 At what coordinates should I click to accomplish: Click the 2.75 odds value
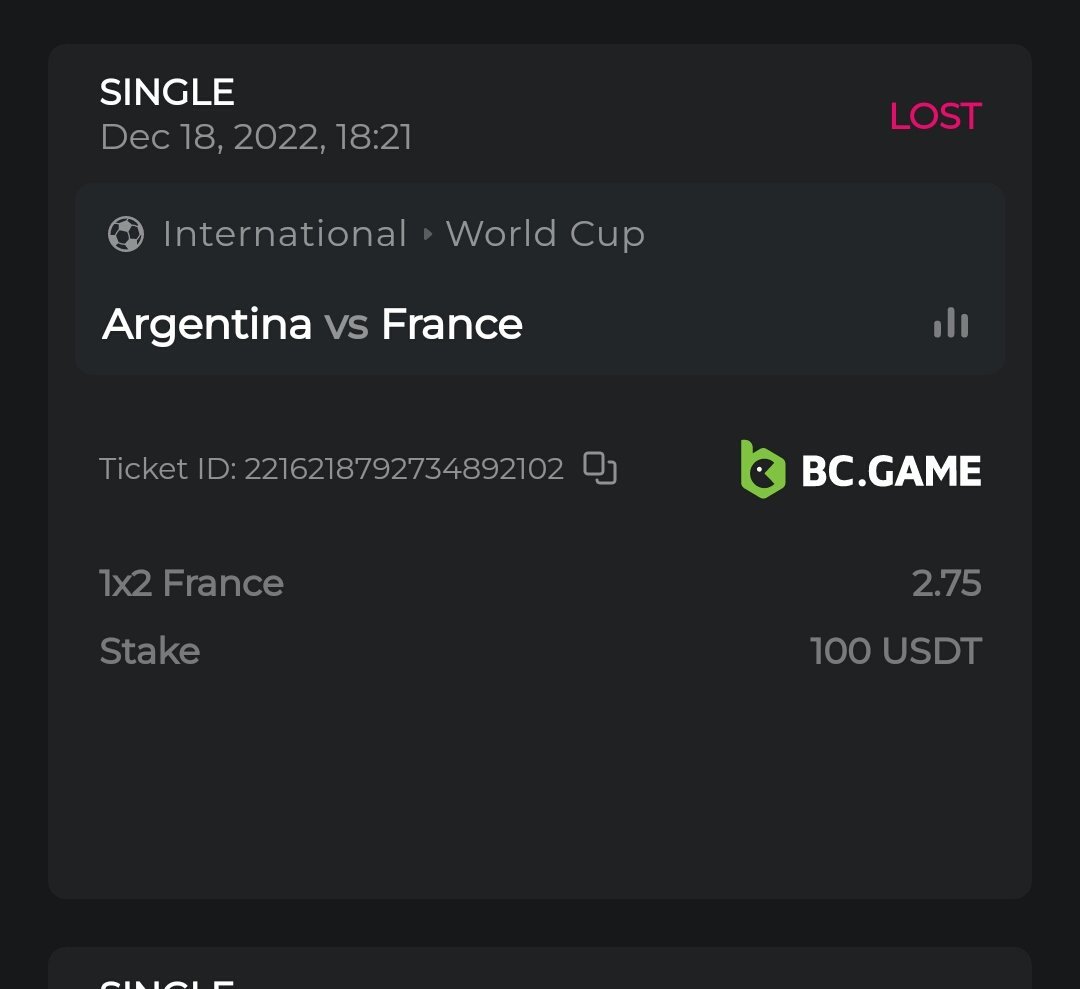[946, 583]
